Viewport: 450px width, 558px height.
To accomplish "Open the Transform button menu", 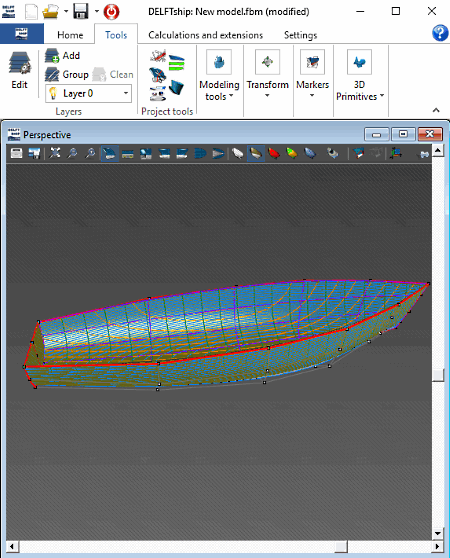I will point(268,74).
